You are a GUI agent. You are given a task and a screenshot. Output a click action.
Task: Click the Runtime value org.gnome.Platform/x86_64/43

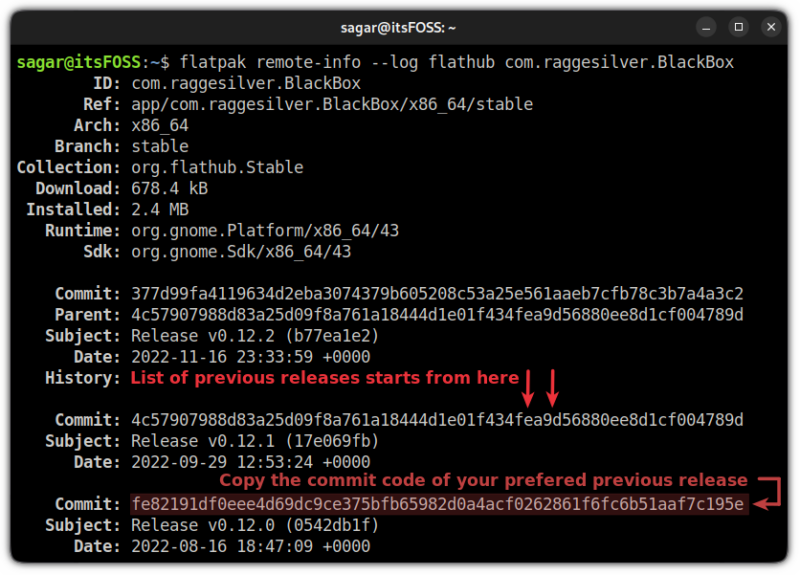click(x=265, y=231)
